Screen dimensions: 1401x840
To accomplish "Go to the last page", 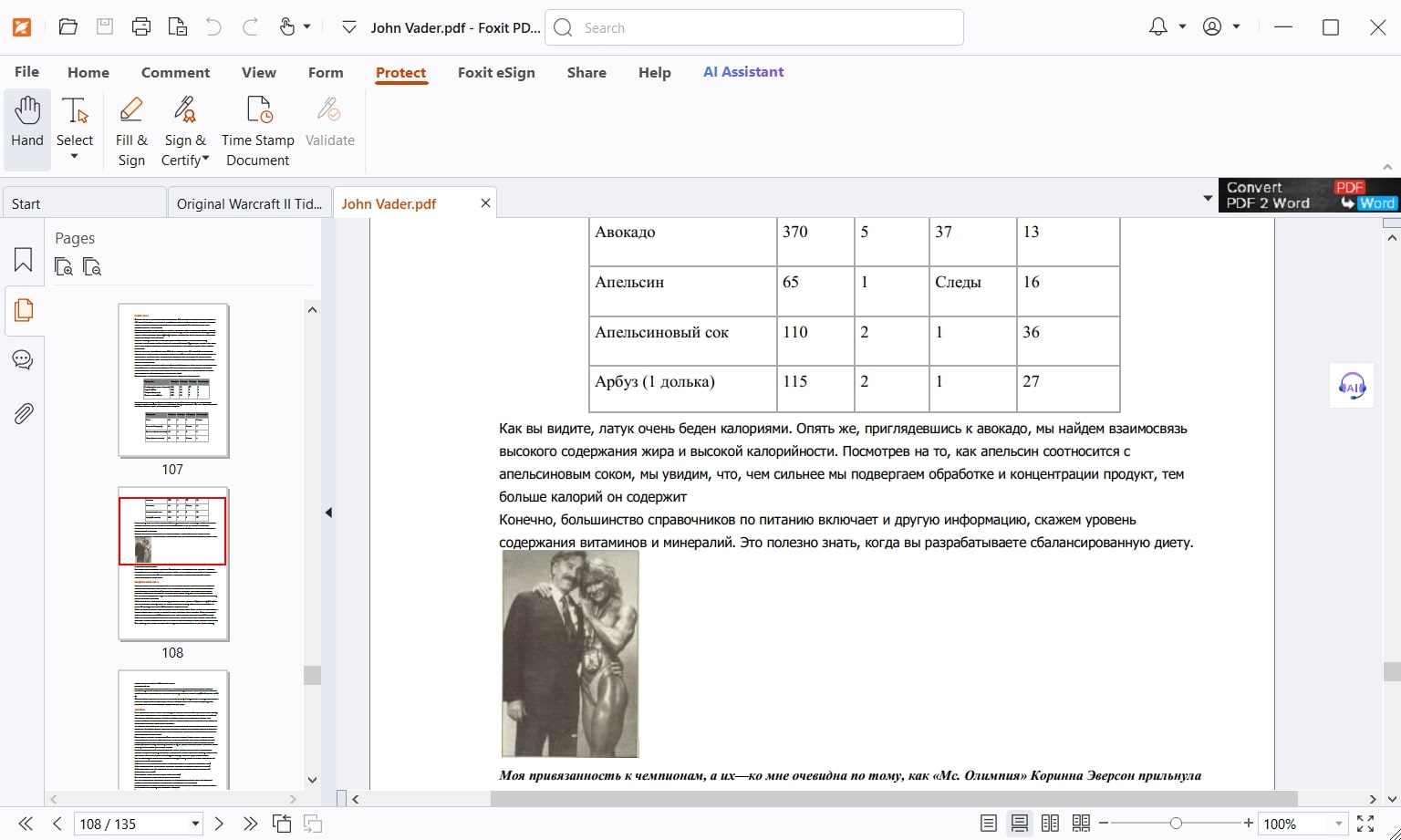I will point(250,824).
